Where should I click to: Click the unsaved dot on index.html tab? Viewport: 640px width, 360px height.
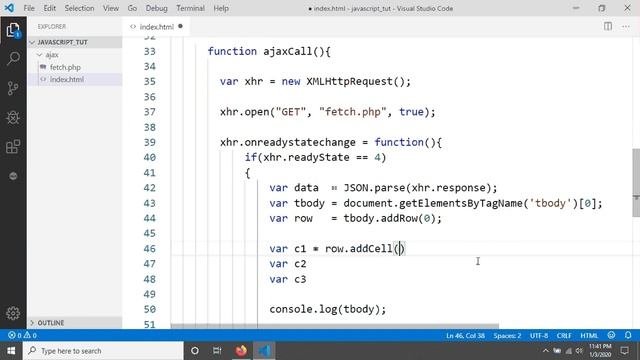(180, 27)
